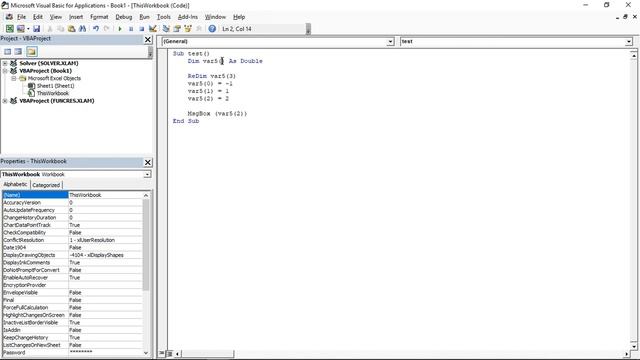Screen dimensions: 640x360
Task: Click the Paste icon in toolbar
Action: [x=71, y=29]
